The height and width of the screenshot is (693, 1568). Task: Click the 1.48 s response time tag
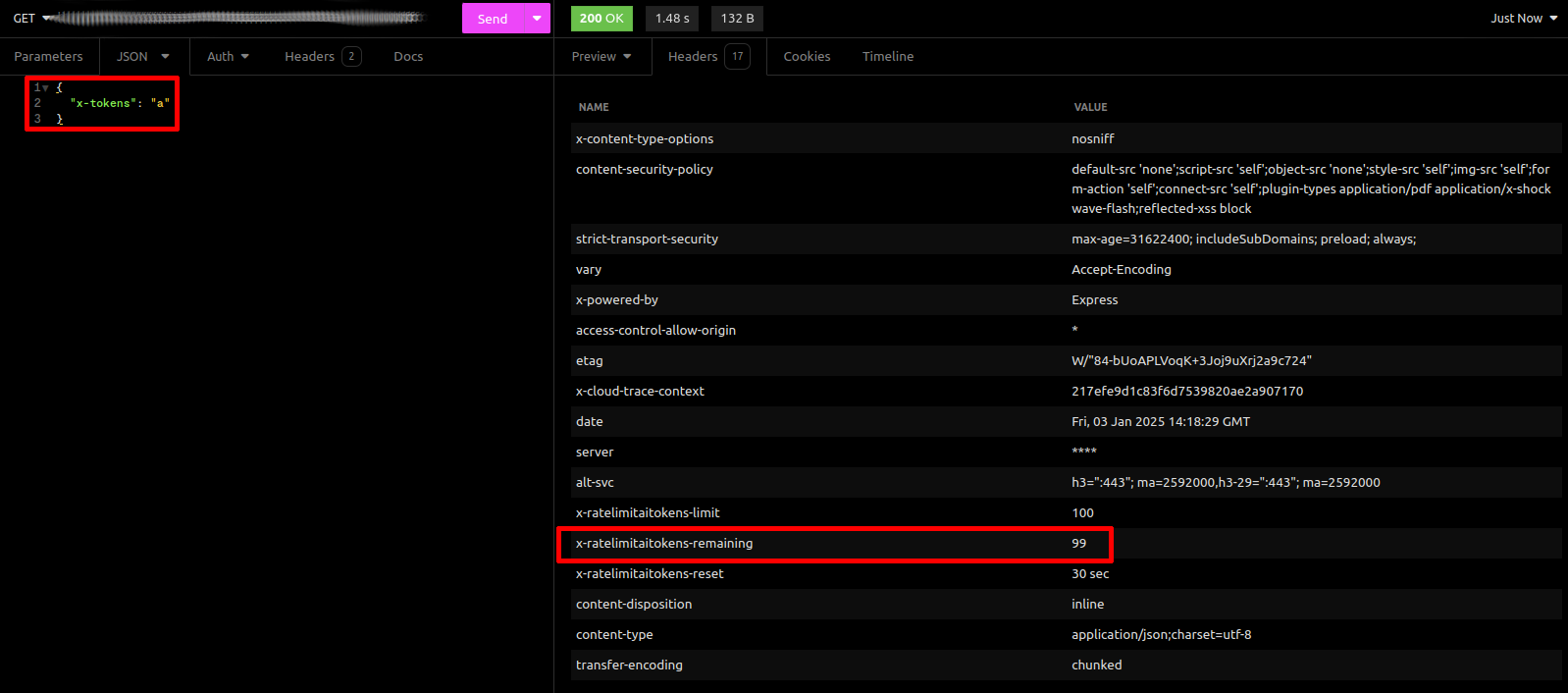click(672, 19)
